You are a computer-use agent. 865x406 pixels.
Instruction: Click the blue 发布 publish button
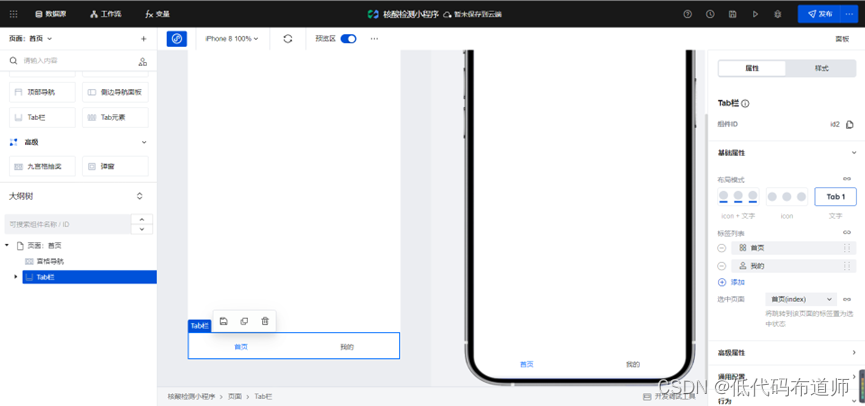tap(819, 14)
